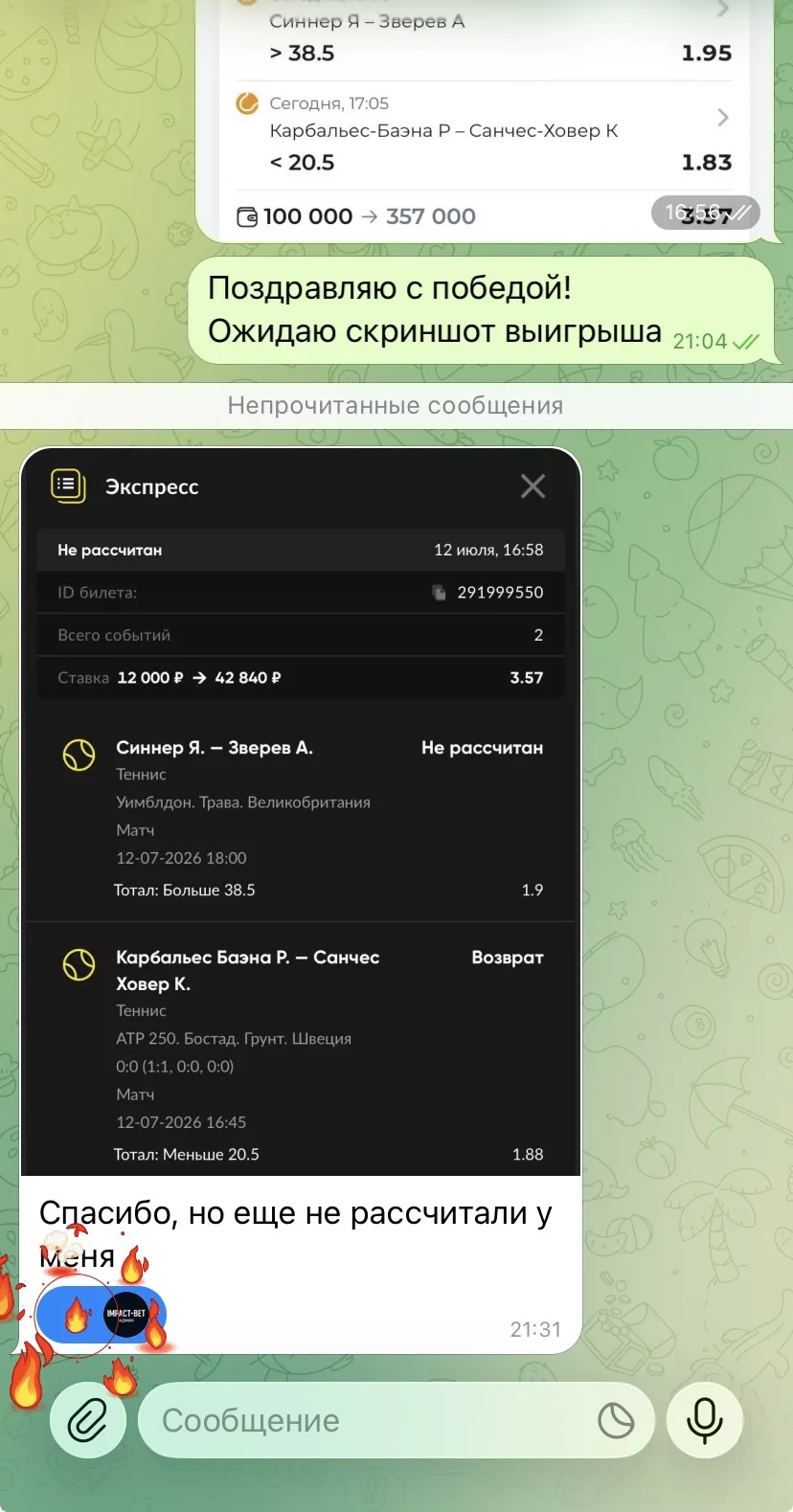Tap tennis ball icon beside Карбальес Баэна Р.
The image size is (793, 1512).
(x=79, y=964)
